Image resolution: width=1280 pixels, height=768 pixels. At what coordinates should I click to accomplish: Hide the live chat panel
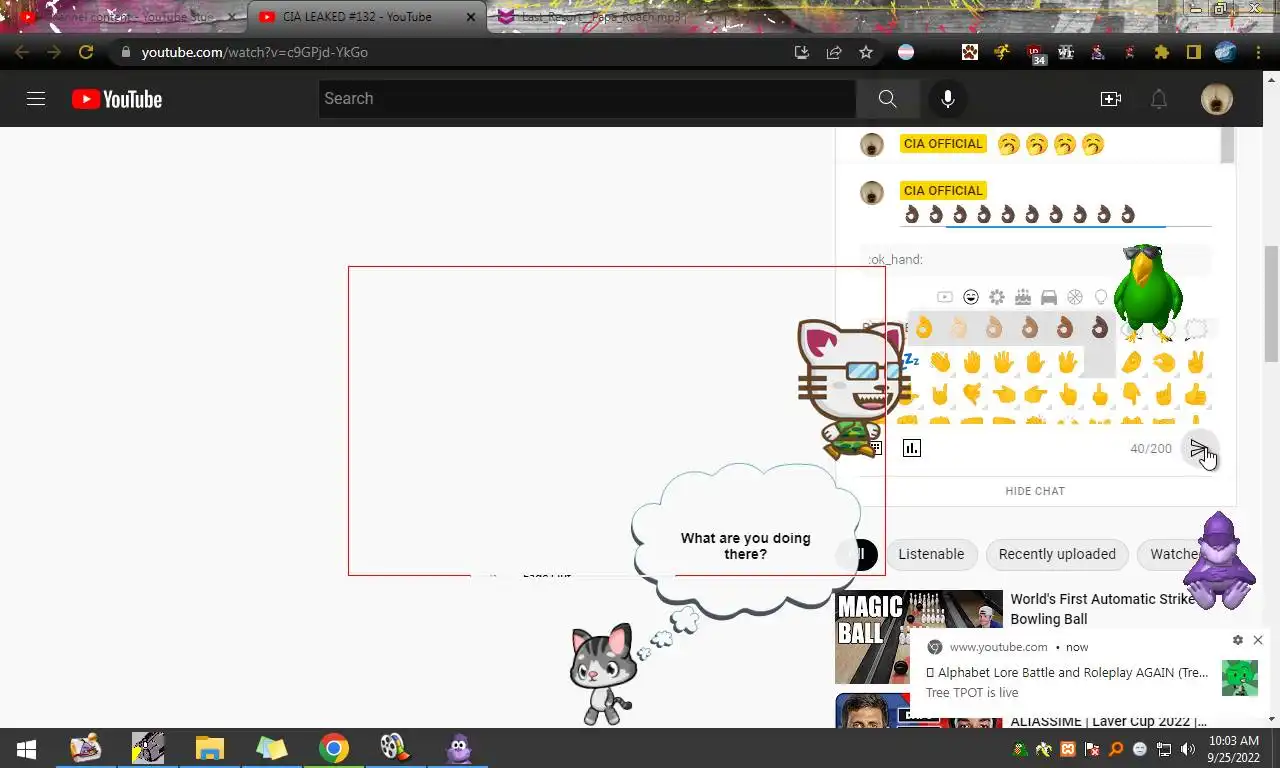point(1035,491)
